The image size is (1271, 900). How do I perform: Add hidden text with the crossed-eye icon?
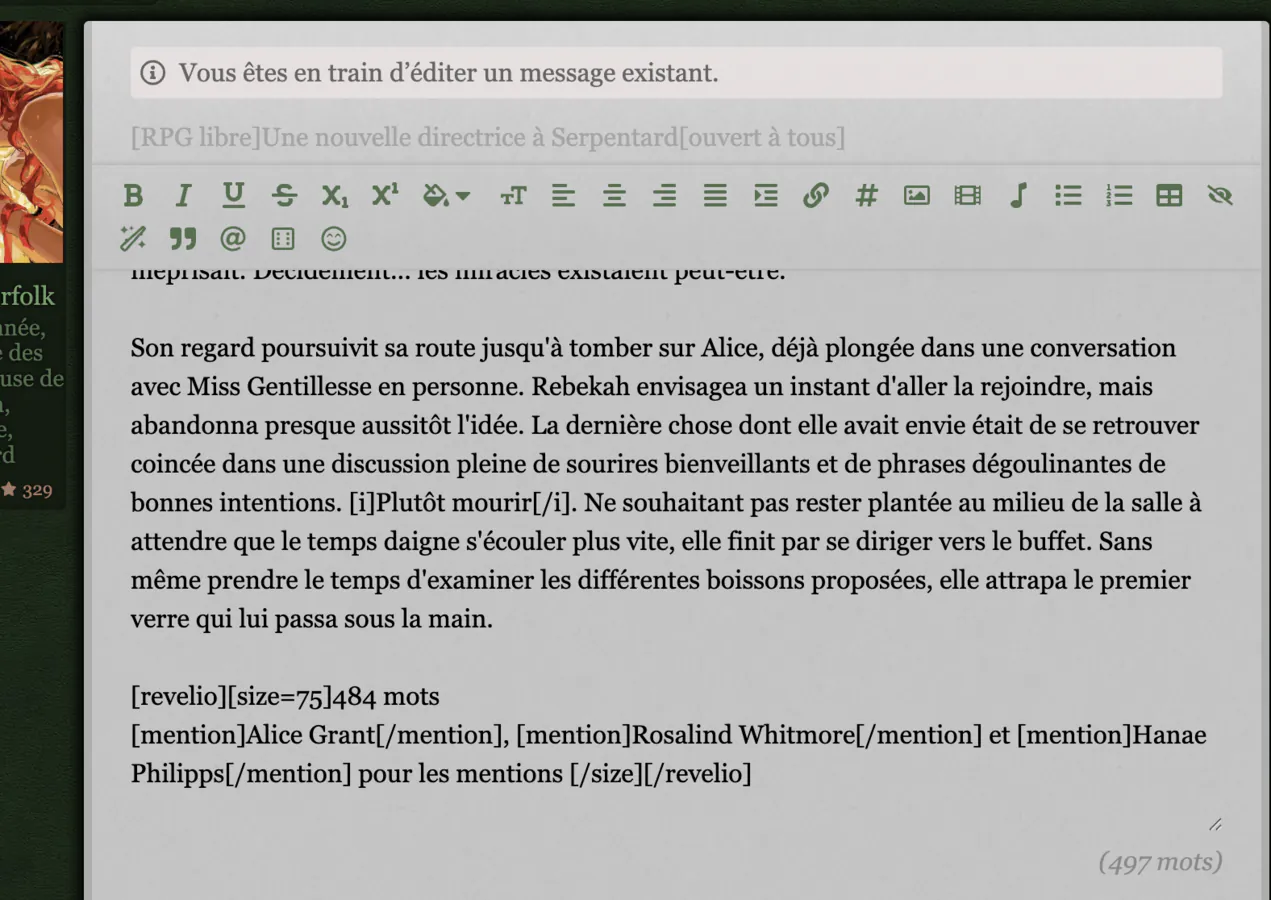click(x=1219, y=196)
